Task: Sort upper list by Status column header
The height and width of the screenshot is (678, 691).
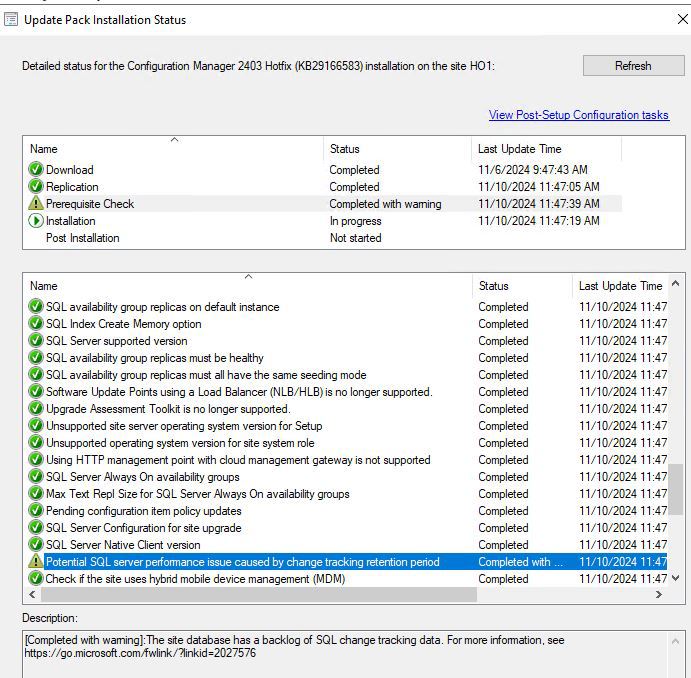Action: [x=398, y=149]
